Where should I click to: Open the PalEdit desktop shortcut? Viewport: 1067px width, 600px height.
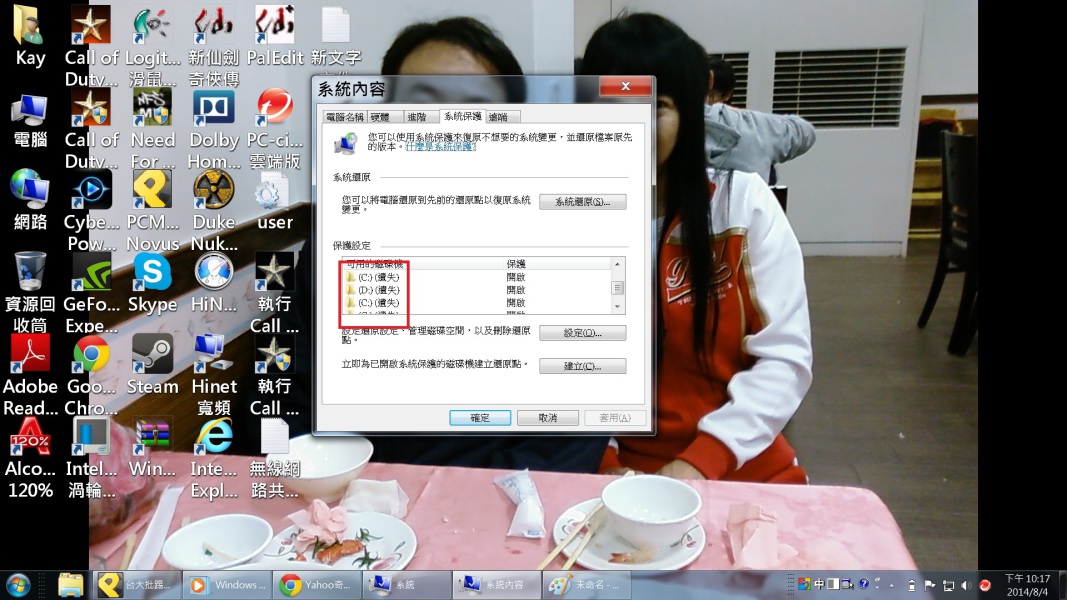[x=275, y=35]
